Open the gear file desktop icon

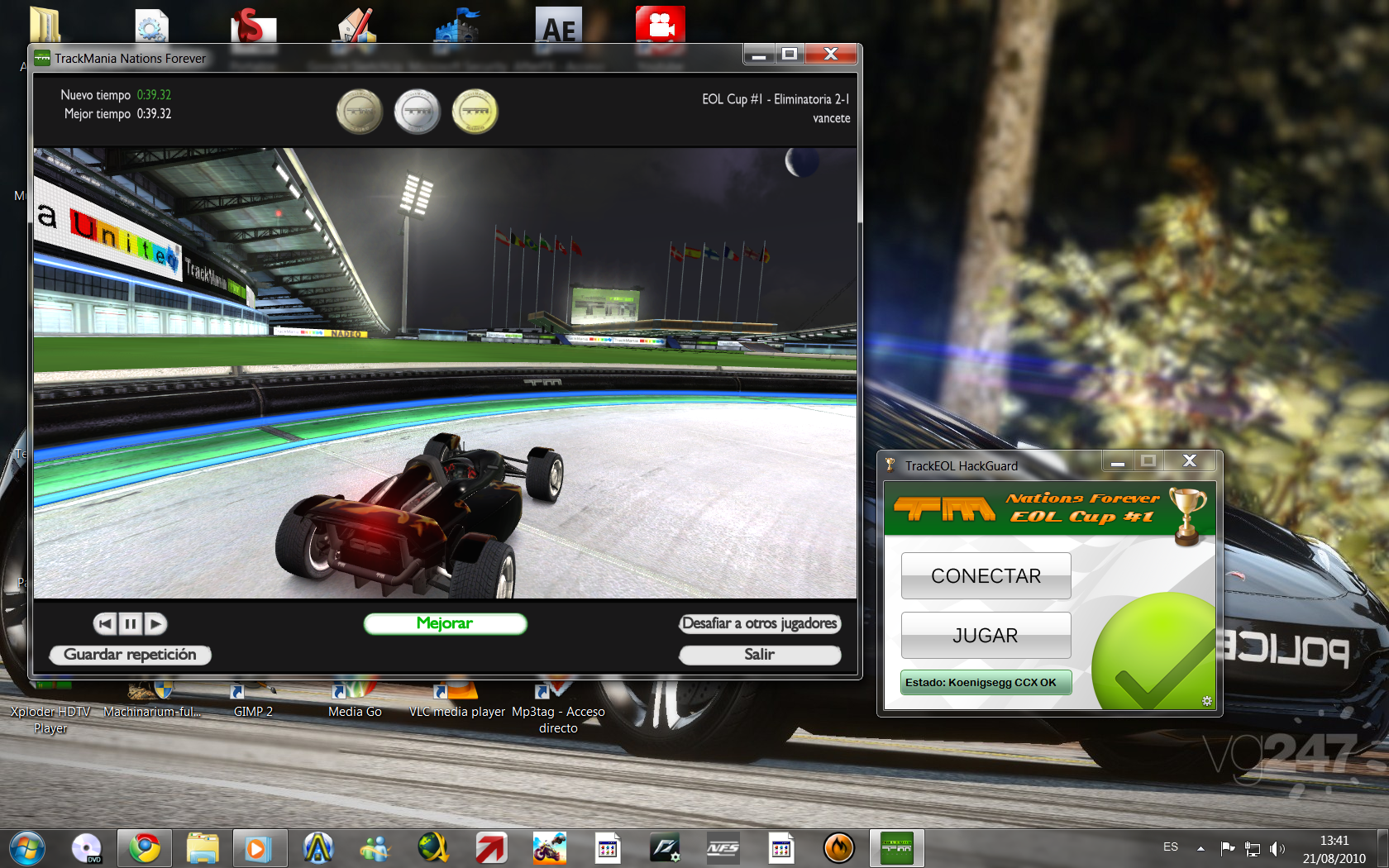pyautogui.click(x=150, y=25)
